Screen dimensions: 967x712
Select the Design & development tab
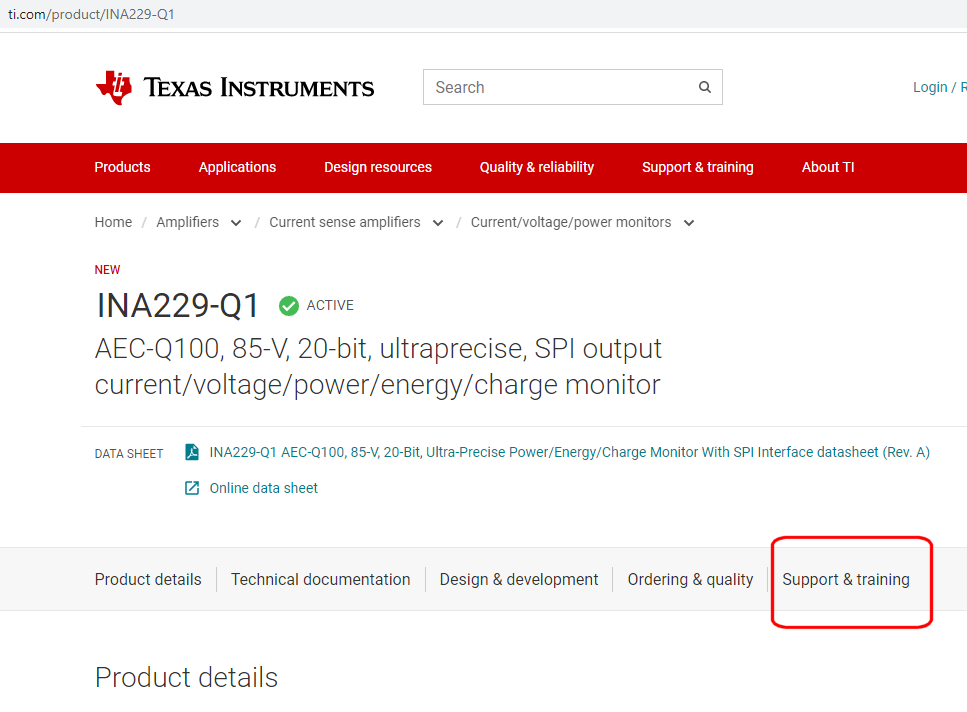(x=519, y=579)
